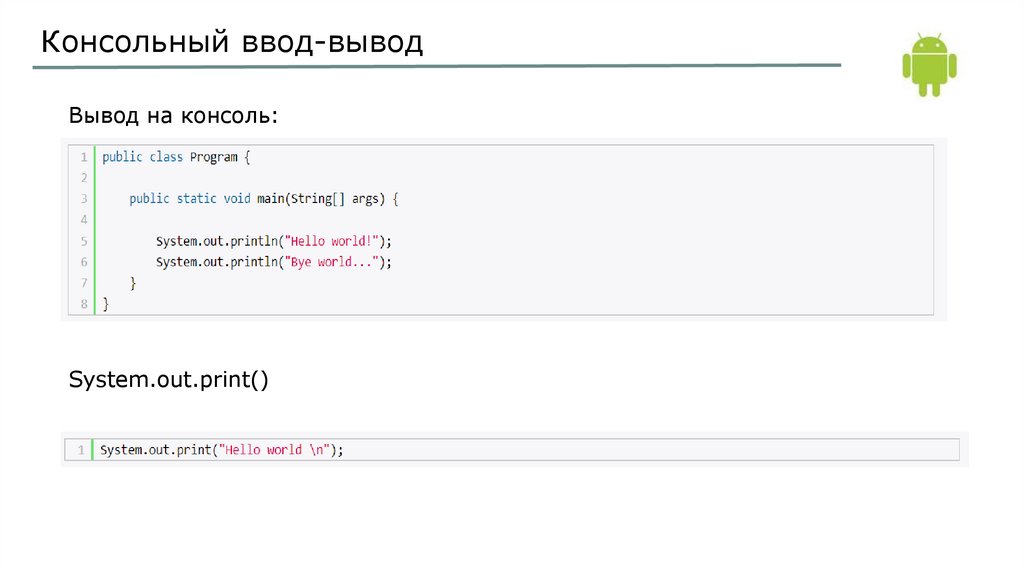Click line number 8 in the first code block

(x=83, y=304)
